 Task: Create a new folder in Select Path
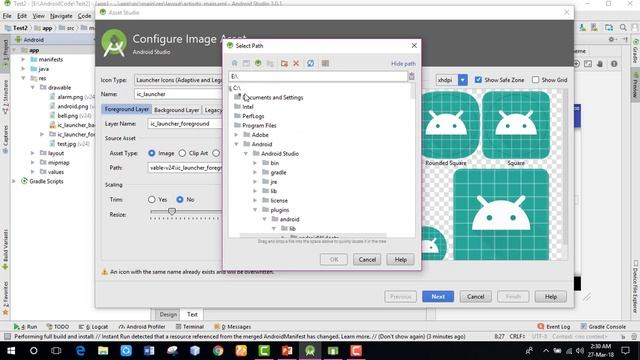(x=284, y=63)
